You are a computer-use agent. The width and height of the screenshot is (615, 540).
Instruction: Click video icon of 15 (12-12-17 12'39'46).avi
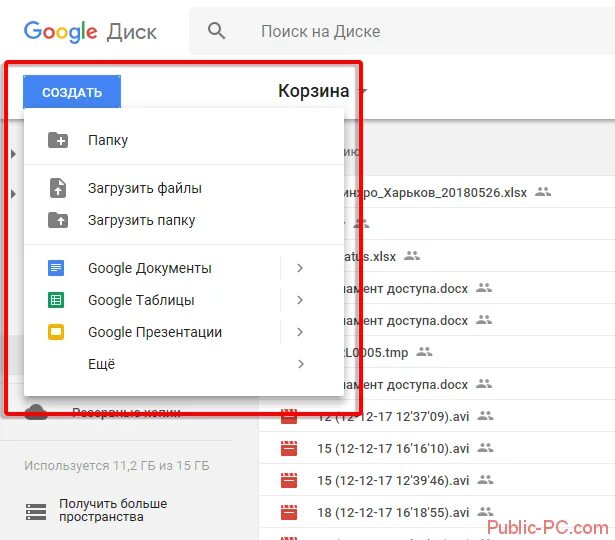coord(289,480)
